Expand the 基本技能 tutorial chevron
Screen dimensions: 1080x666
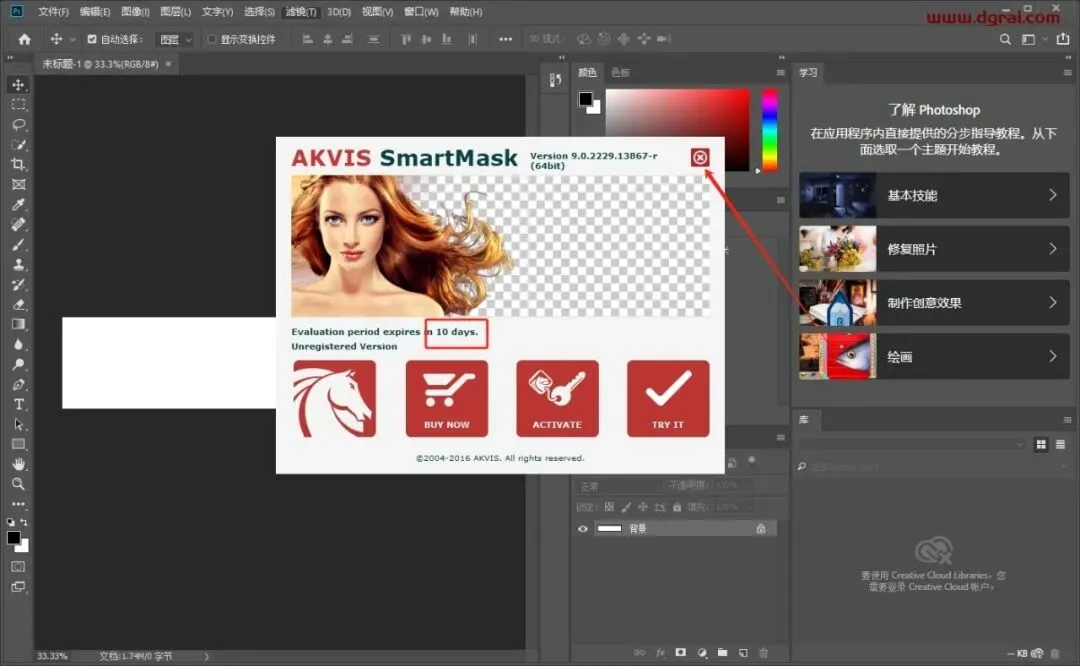[x=1052, y=195]
